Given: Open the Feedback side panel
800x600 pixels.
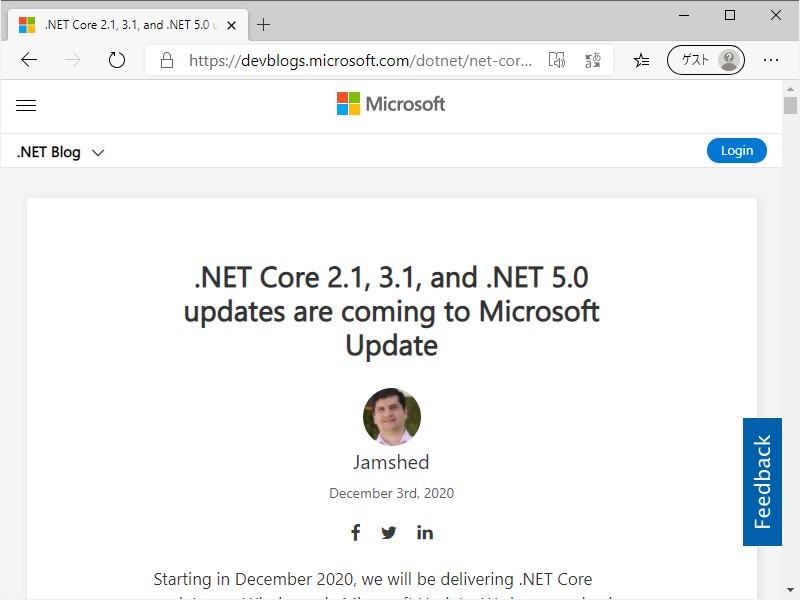Looking at the screenshot, I should coord(762,482).
